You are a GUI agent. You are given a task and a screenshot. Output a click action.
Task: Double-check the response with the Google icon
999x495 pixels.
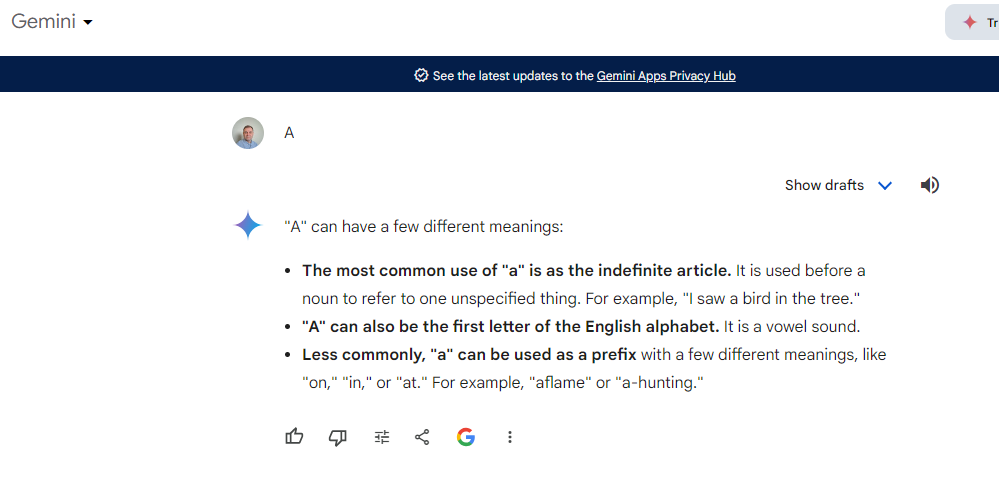pyautogui.click(x=466, y=436)
